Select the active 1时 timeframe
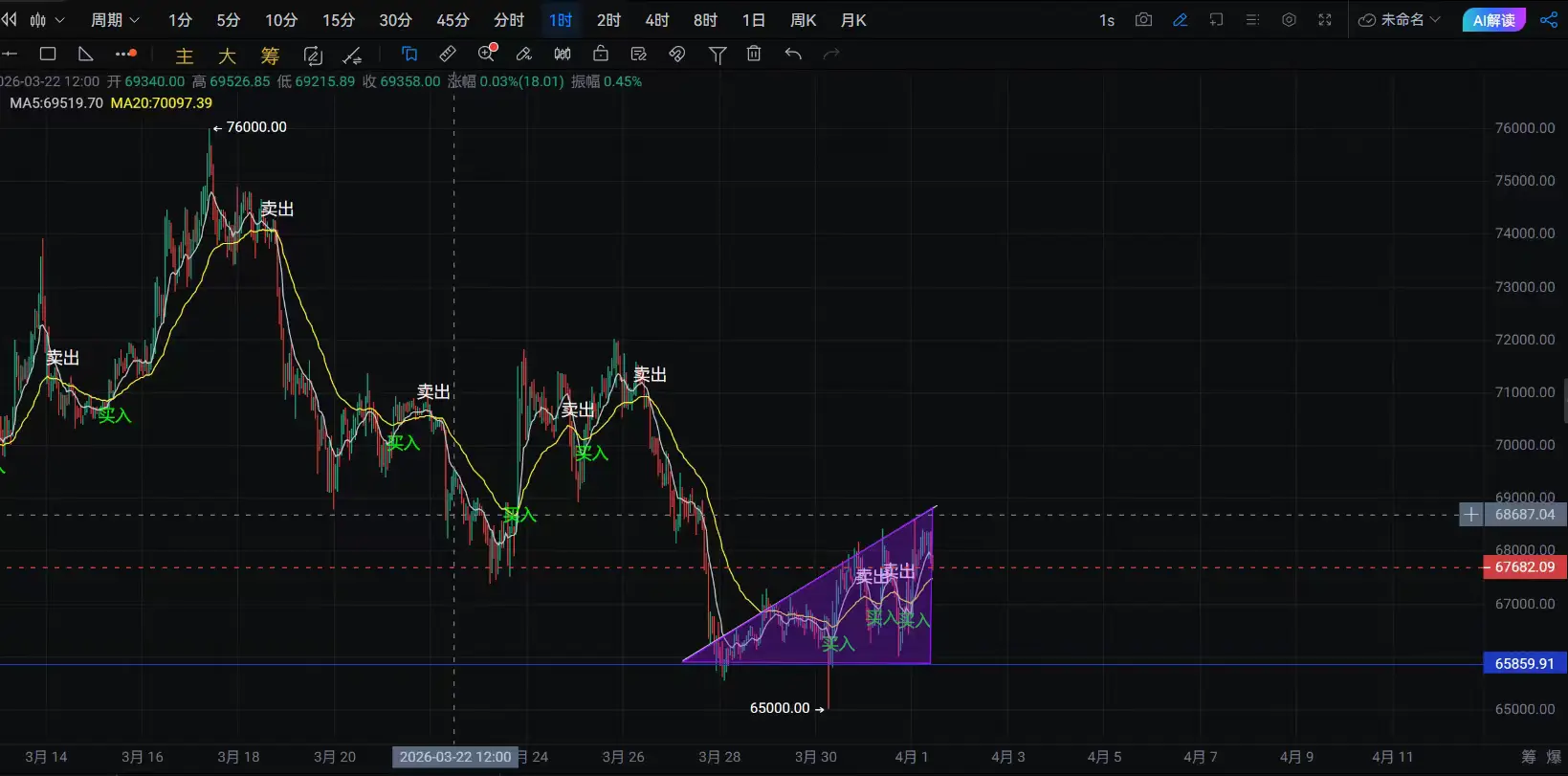 [x=561, y=20]
